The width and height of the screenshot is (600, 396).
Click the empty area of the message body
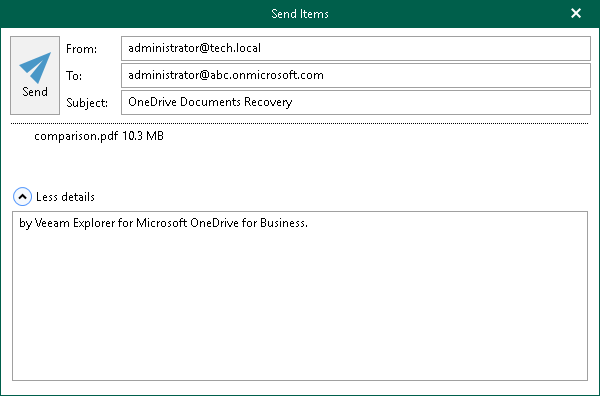pyautogui.click(x=300, y=306)
